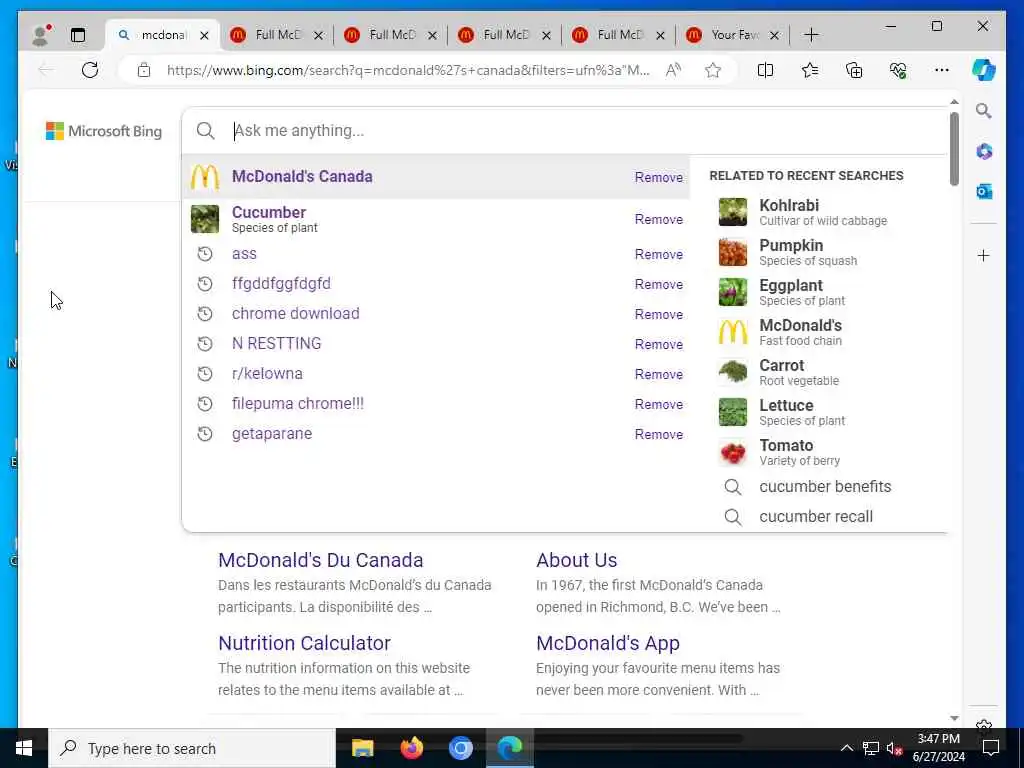Close the Your Fav tab

[x=775, y=35]
